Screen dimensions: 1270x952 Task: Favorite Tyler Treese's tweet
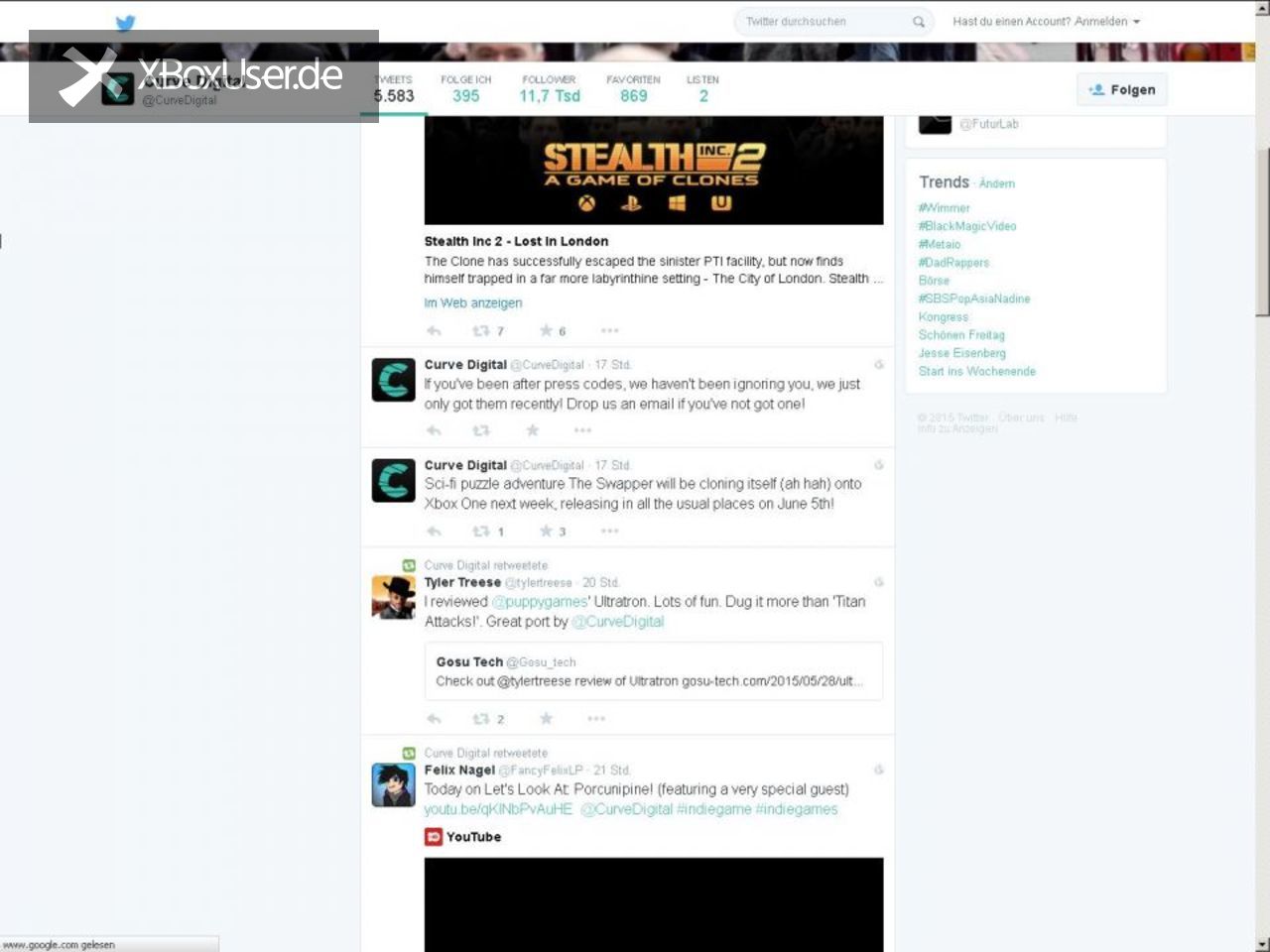pos(546,719)
